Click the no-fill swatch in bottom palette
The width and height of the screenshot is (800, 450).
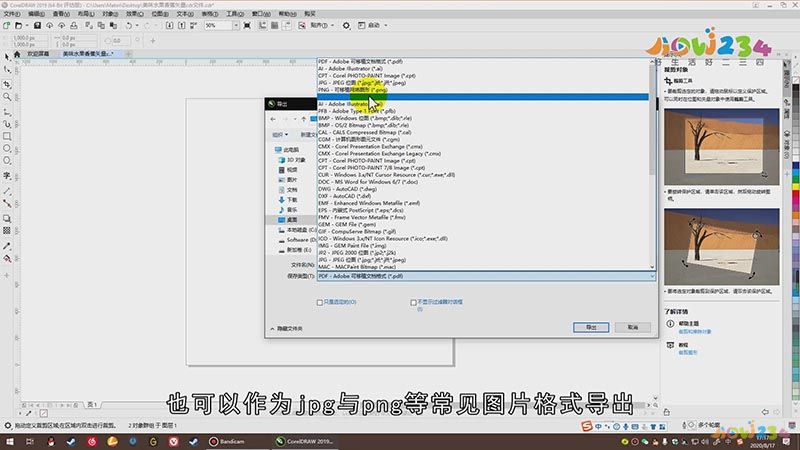(44, 413)
